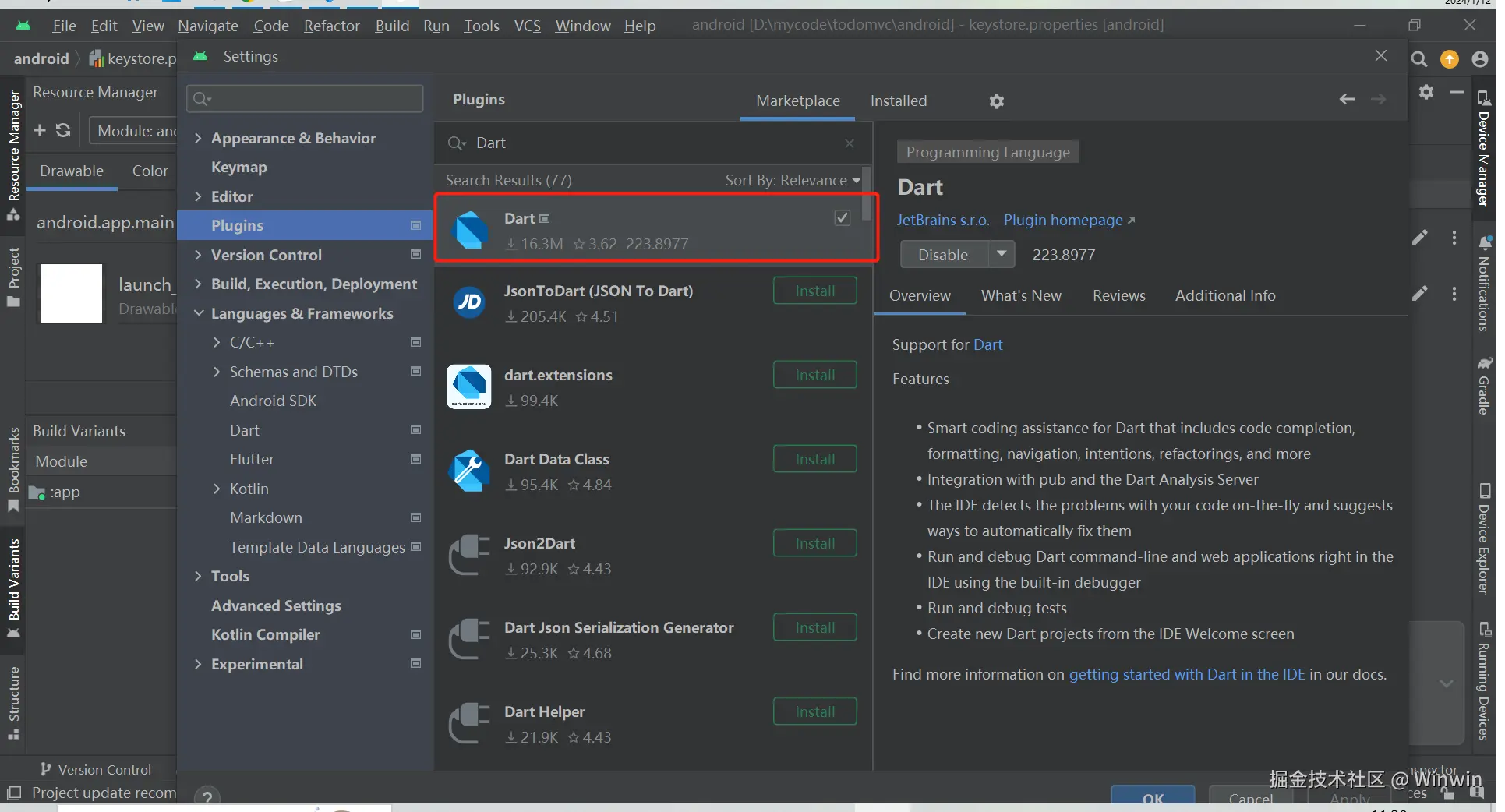Screen dimensions: 1505x812
Task: Open the Gradle tool window
Action: [1484, 386]
